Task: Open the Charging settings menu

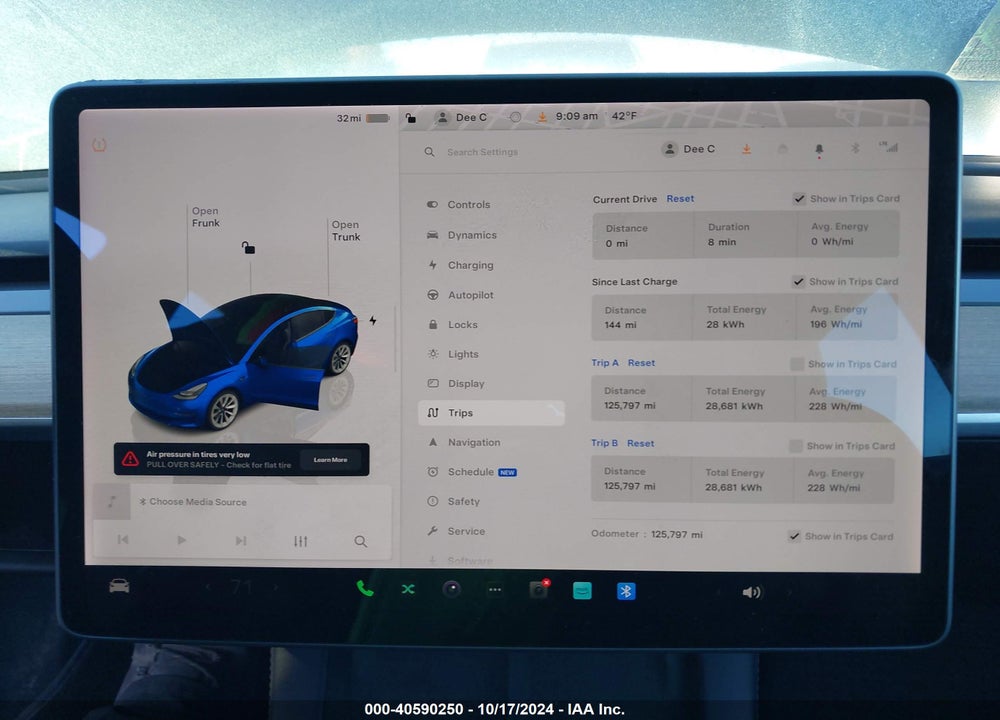Action: [460, 265]
